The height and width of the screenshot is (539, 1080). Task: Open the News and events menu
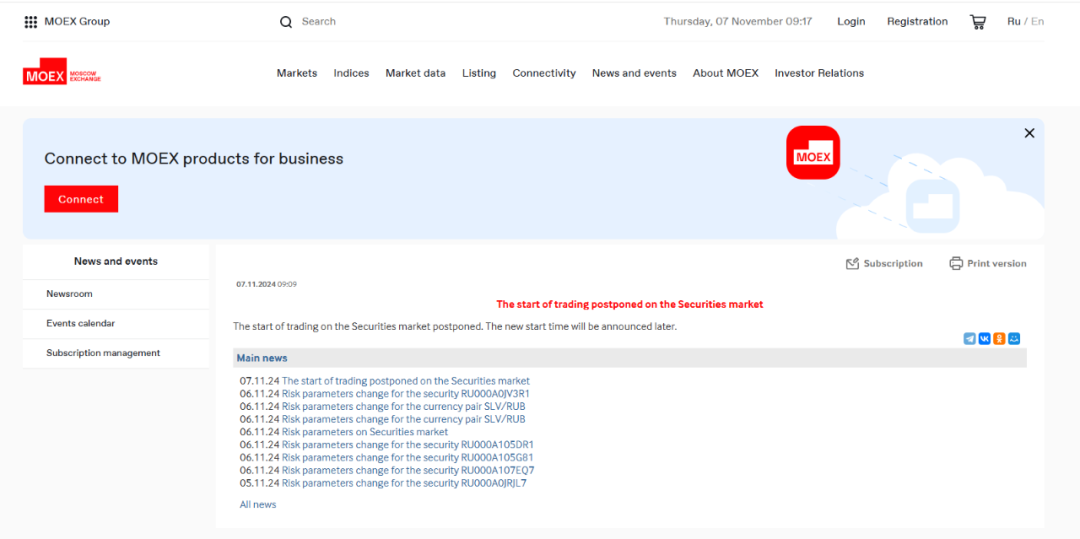tap(634, 73)
